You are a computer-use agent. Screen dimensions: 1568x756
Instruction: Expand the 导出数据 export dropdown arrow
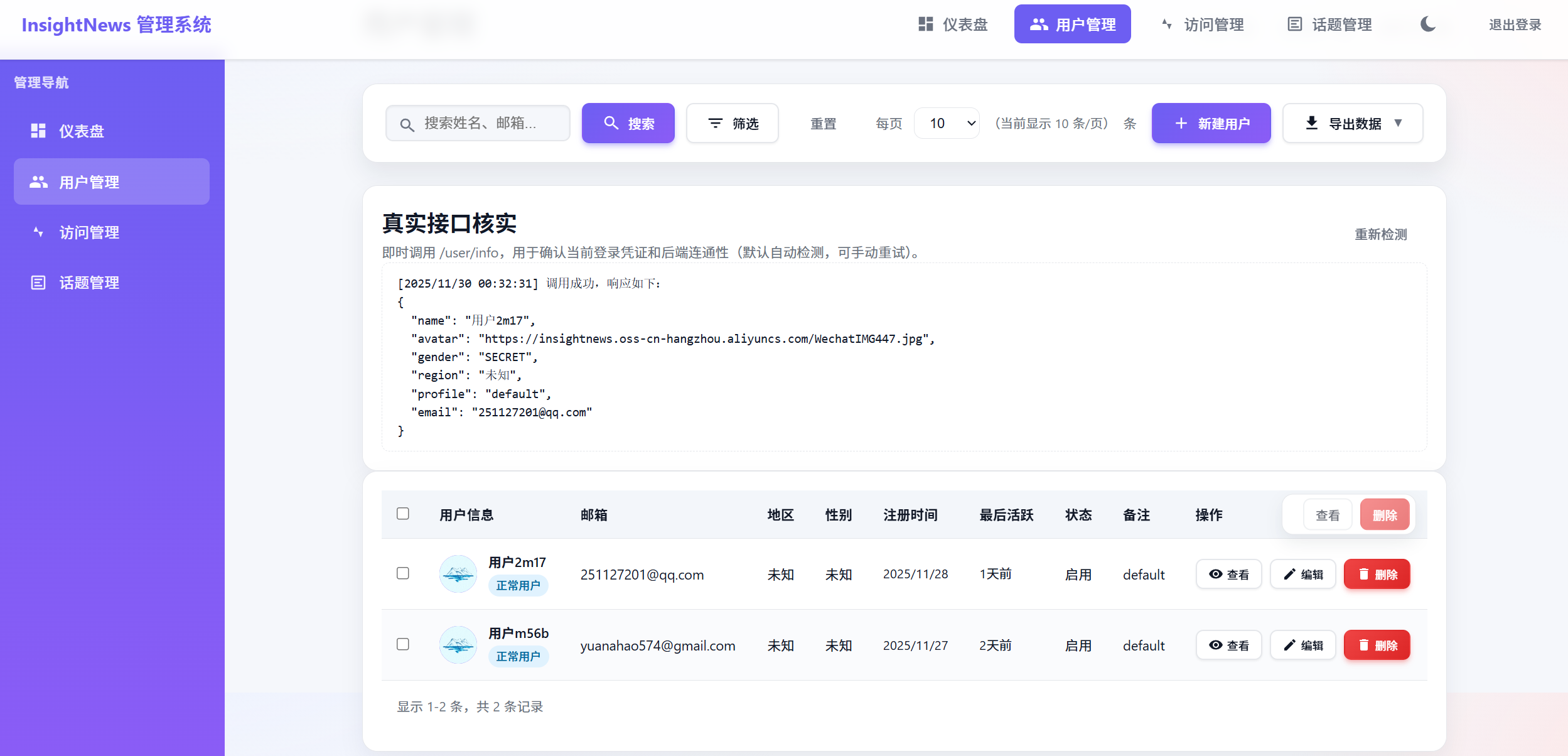point(1398,123)
